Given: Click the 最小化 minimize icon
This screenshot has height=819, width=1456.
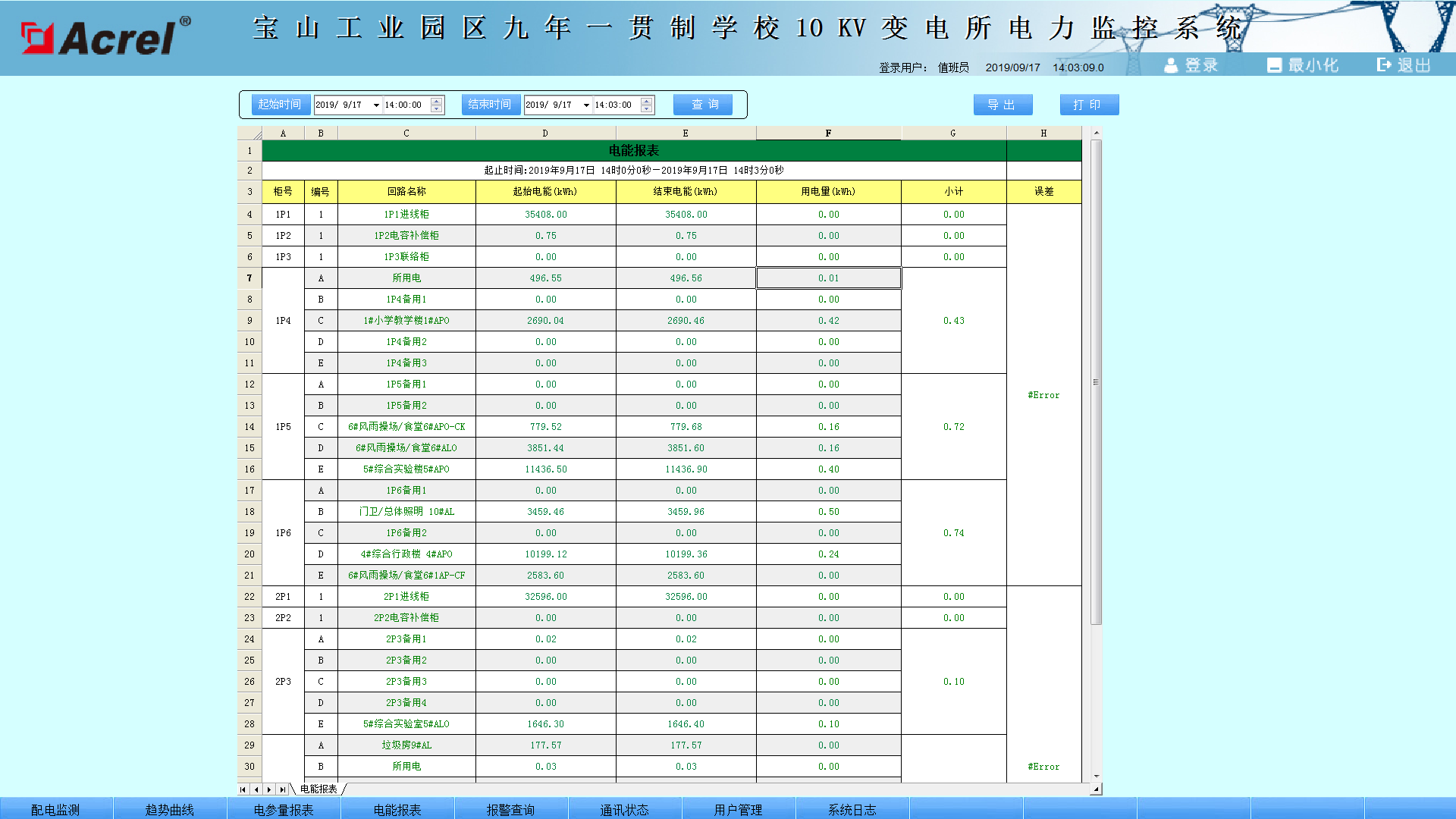Looking at the screenshot, I should click(x=1274, y=65).
